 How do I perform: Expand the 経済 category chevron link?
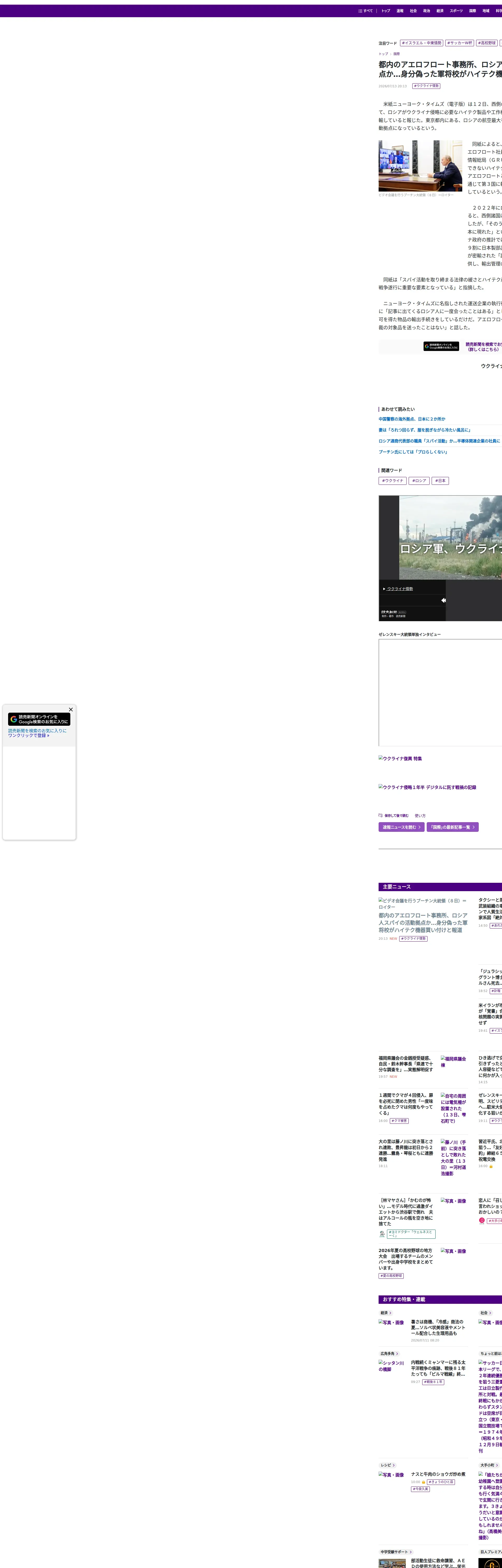386,1313
